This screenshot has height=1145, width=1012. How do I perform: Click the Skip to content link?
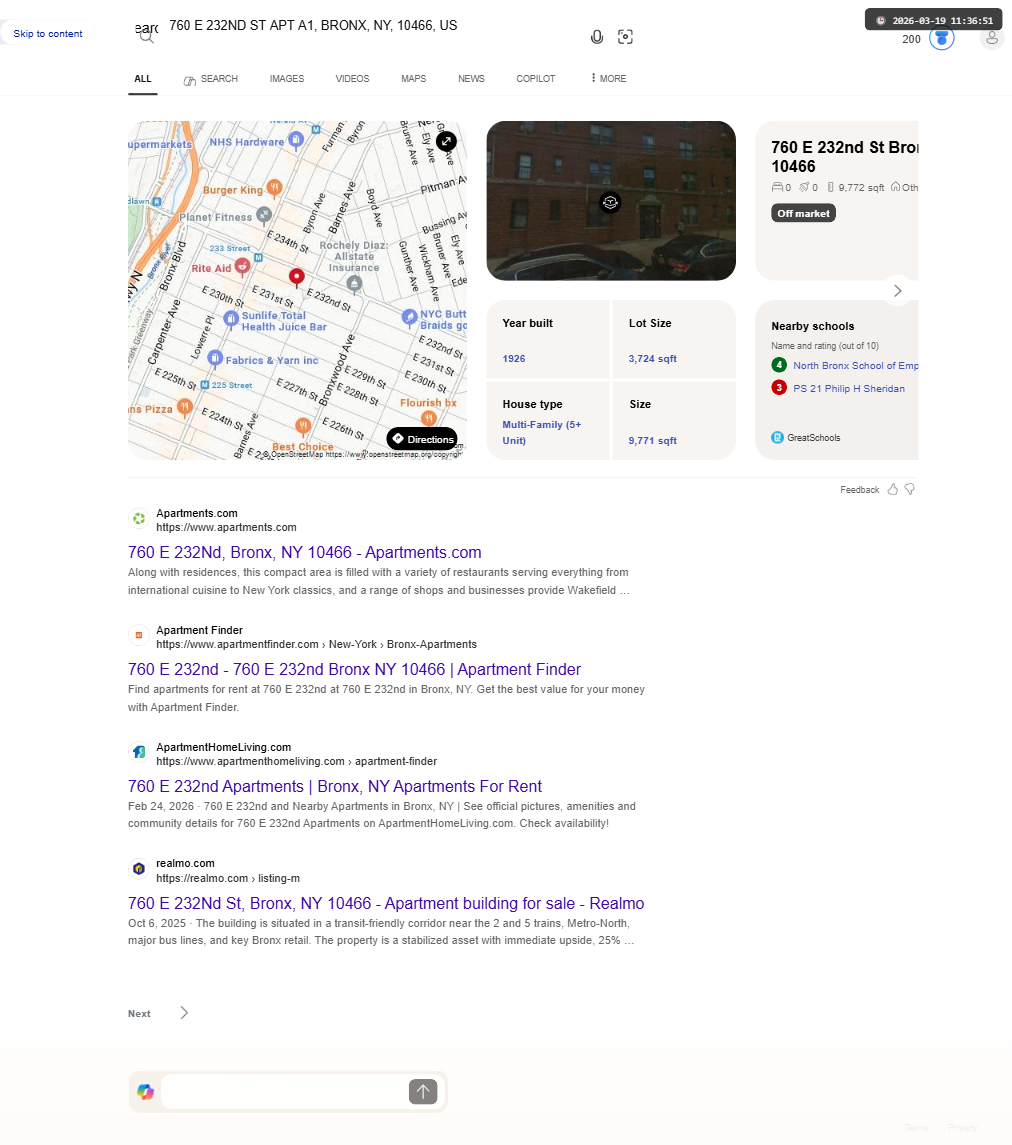tap(47, 34)
